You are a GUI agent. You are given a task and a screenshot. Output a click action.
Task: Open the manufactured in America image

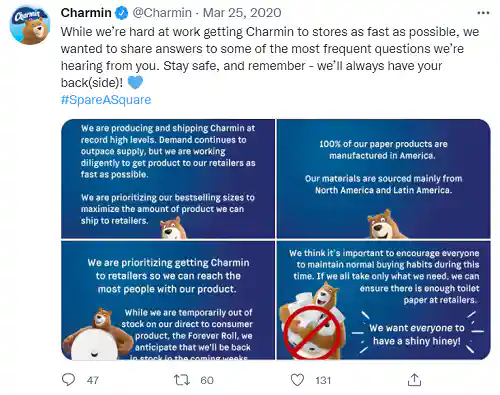click(384, 179)
